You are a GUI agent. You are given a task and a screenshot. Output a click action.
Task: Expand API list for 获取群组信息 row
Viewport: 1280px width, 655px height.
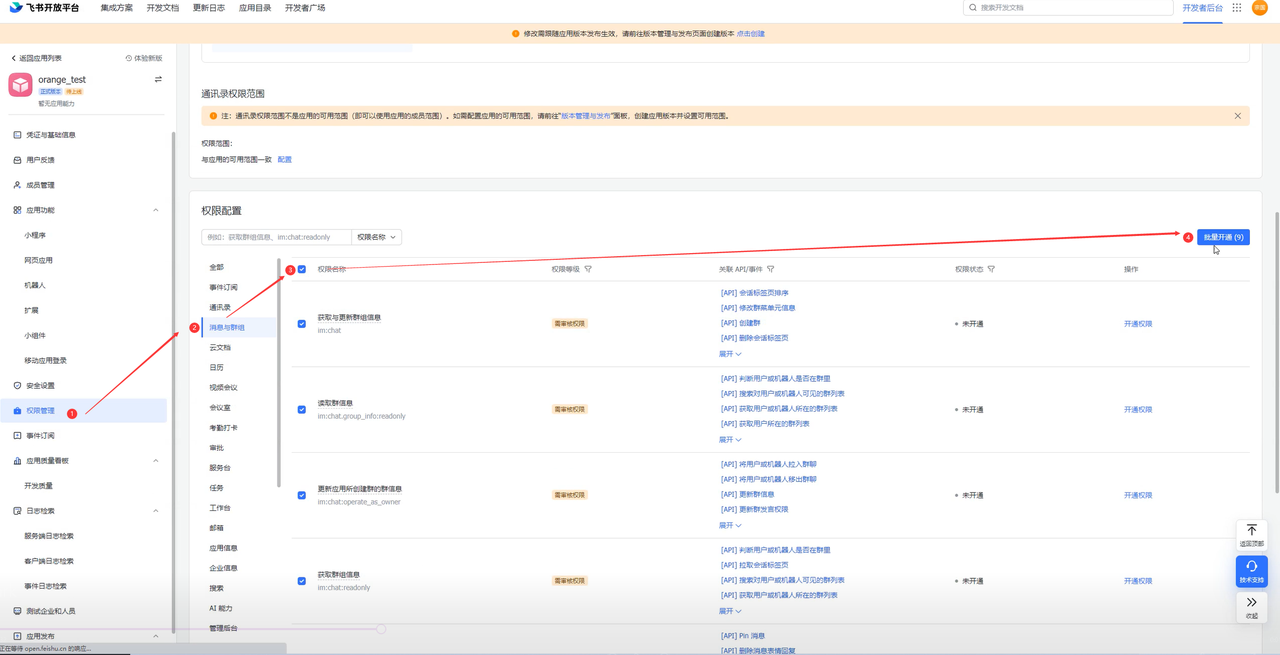[x=730, y=611]
